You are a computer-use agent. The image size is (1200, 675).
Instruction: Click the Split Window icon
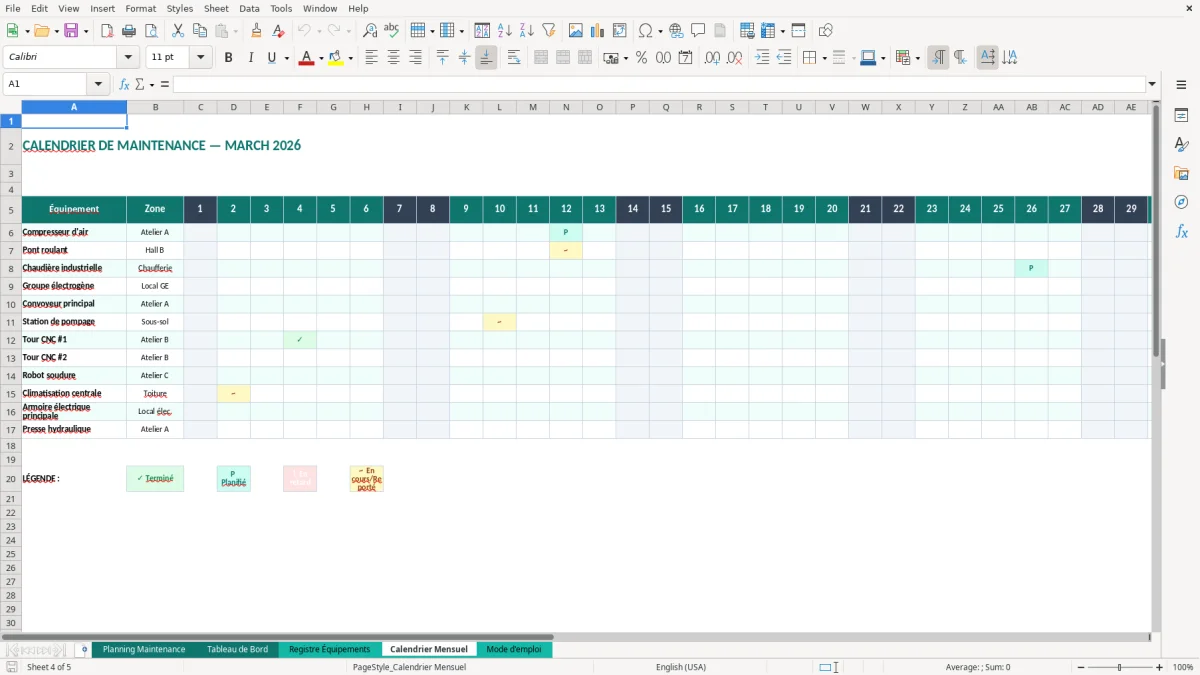point(799,31)
